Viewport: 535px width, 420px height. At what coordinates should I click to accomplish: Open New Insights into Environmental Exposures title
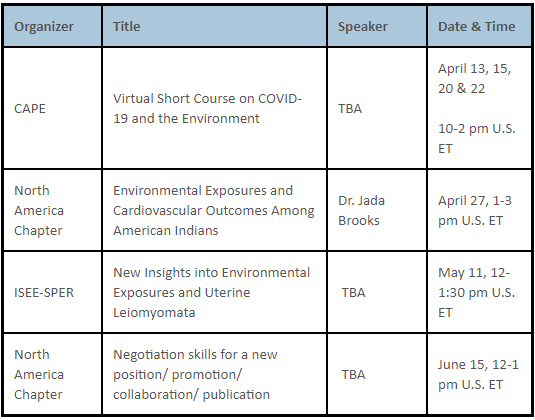tap(212, 292)
